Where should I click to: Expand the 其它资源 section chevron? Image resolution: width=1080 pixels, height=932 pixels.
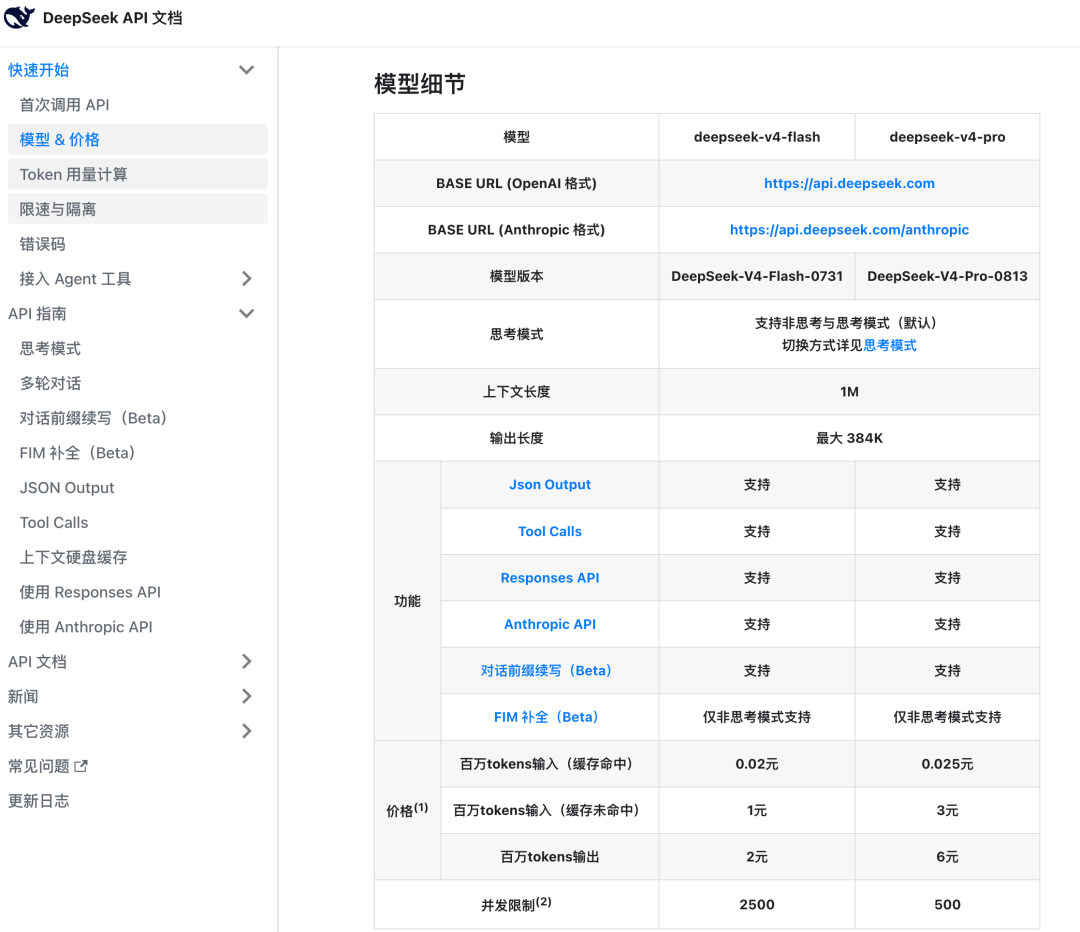point(247,731)
